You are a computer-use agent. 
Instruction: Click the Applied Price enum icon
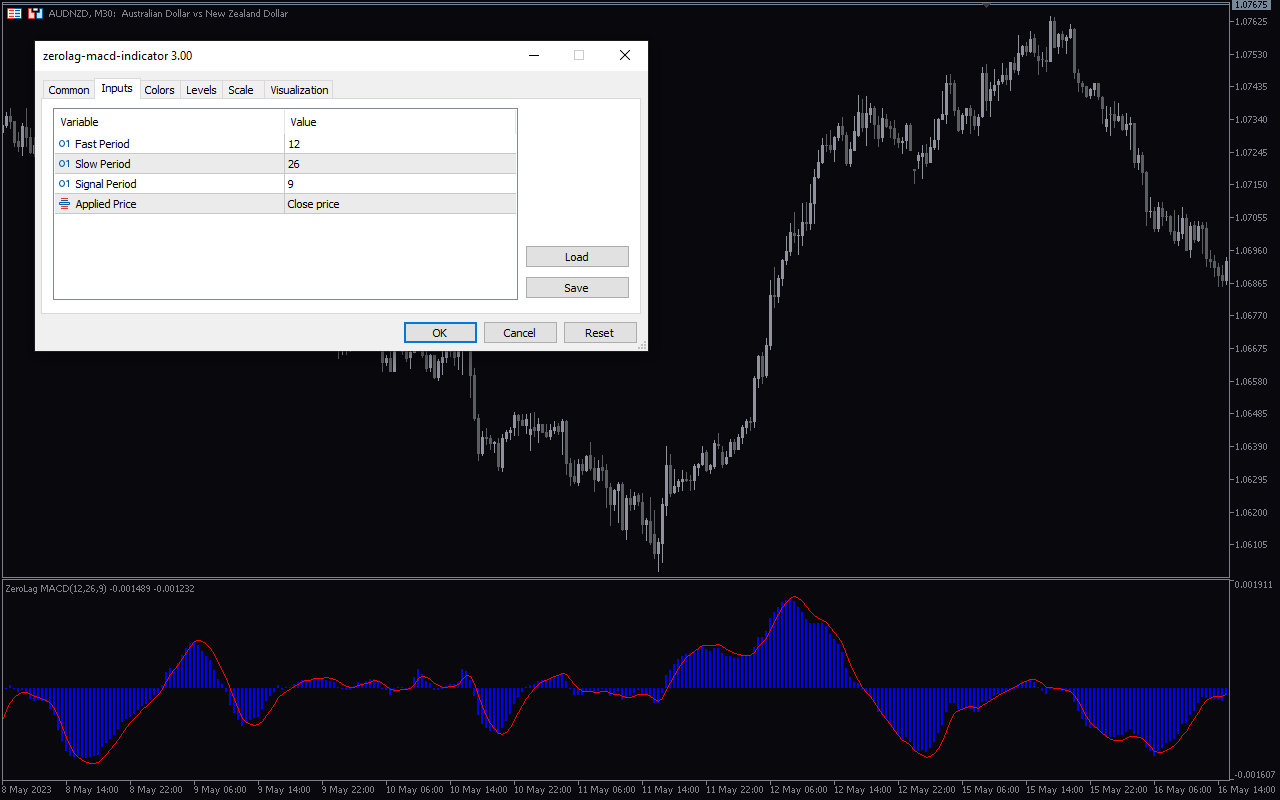(65, 204)
